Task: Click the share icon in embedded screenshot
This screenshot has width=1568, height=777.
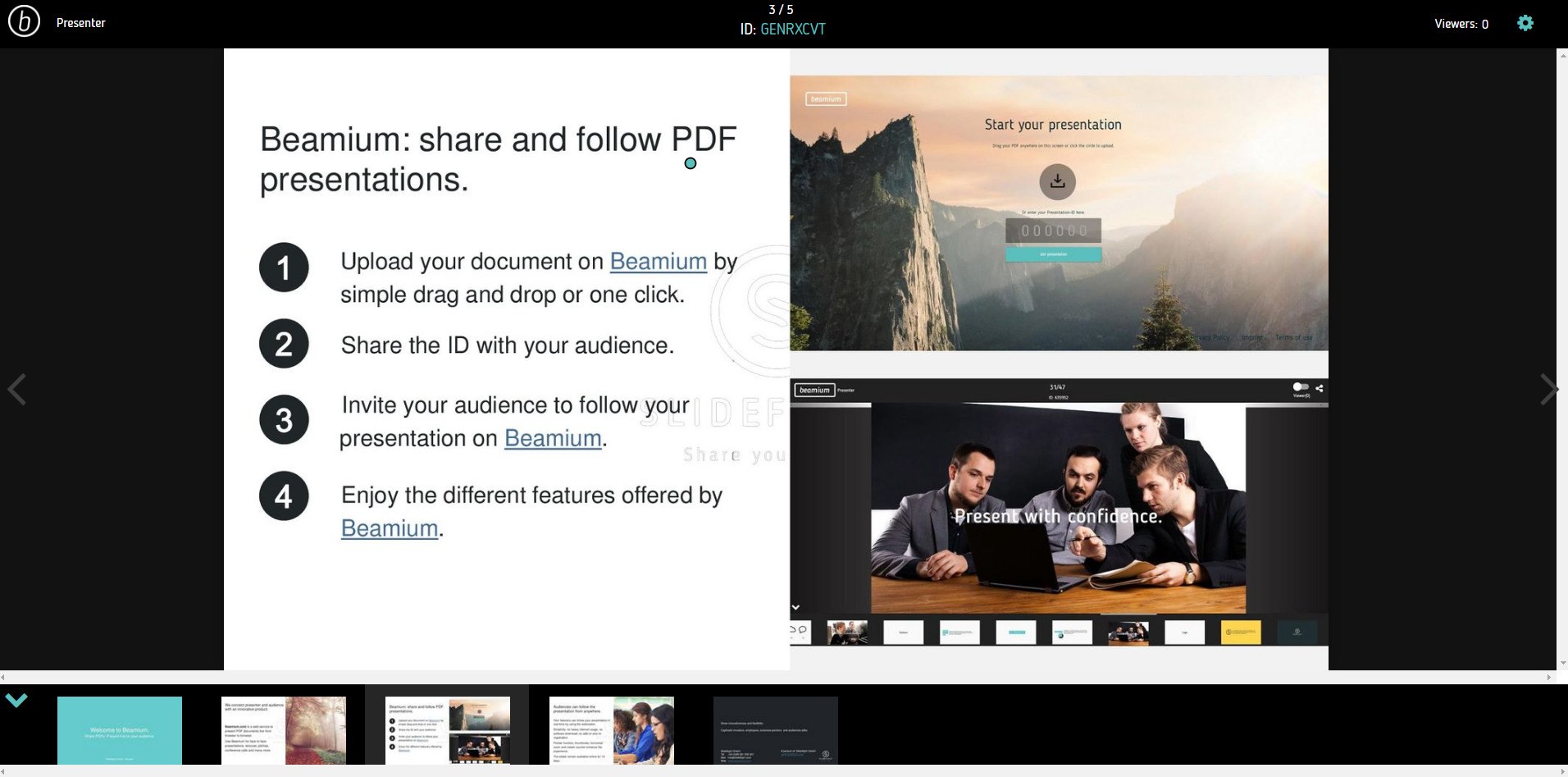Action: 1320,388
